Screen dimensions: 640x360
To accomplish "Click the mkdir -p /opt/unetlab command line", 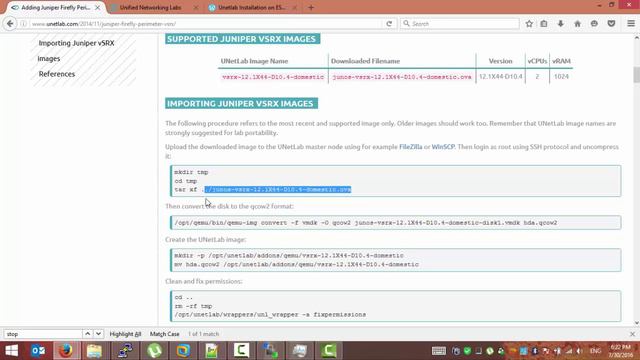I will tap(289, 256).
